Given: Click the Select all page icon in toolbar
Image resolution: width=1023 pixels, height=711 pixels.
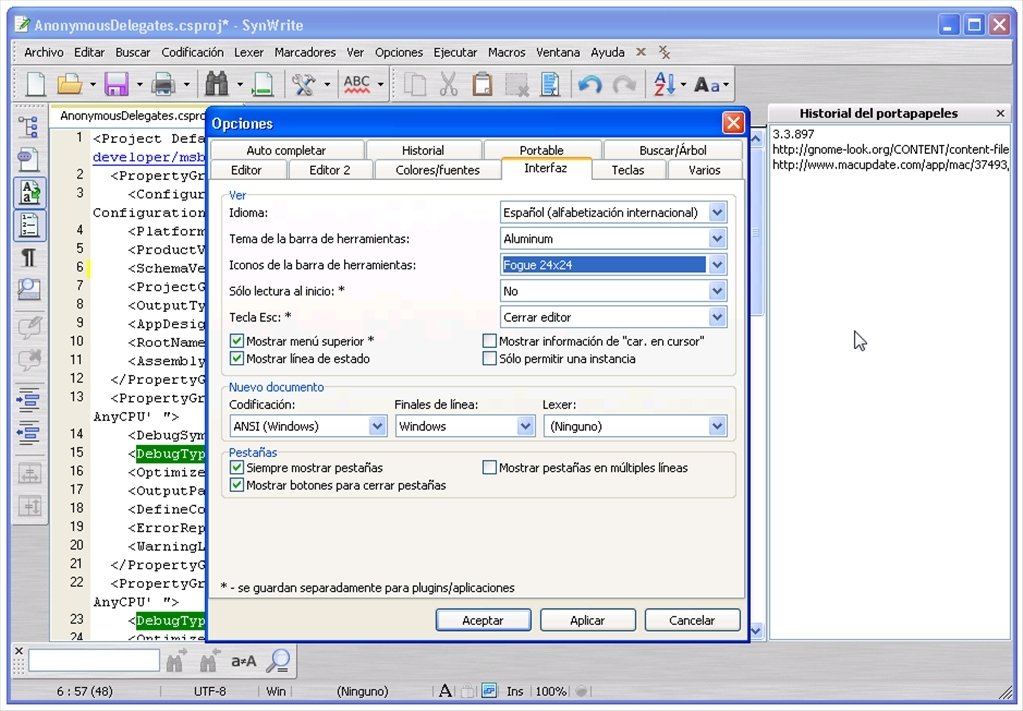Looking at the screenshot, I should 550,84.
